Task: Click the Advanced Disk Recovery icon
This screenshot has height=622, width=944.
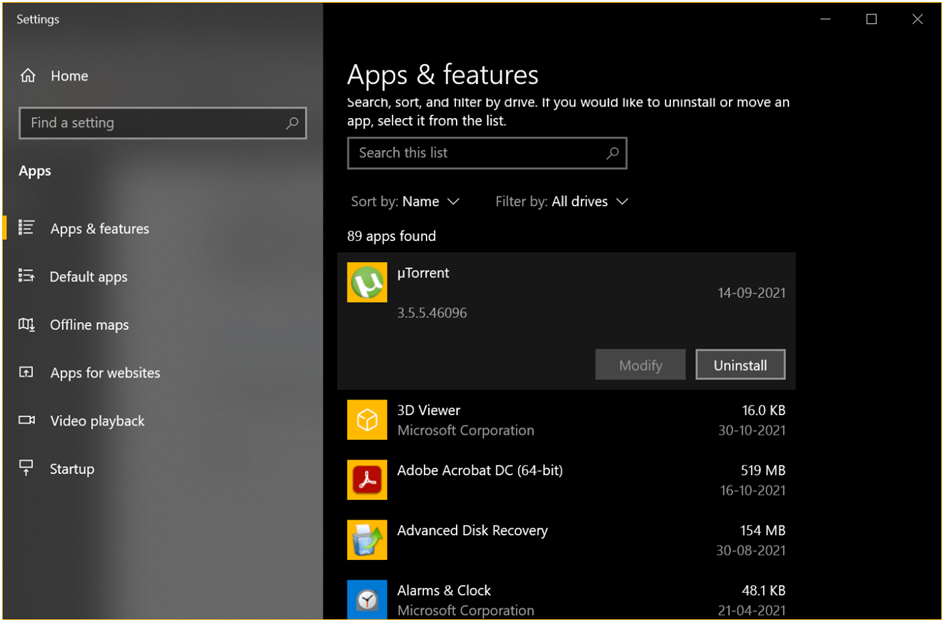Action: click(x=367, y=540)
